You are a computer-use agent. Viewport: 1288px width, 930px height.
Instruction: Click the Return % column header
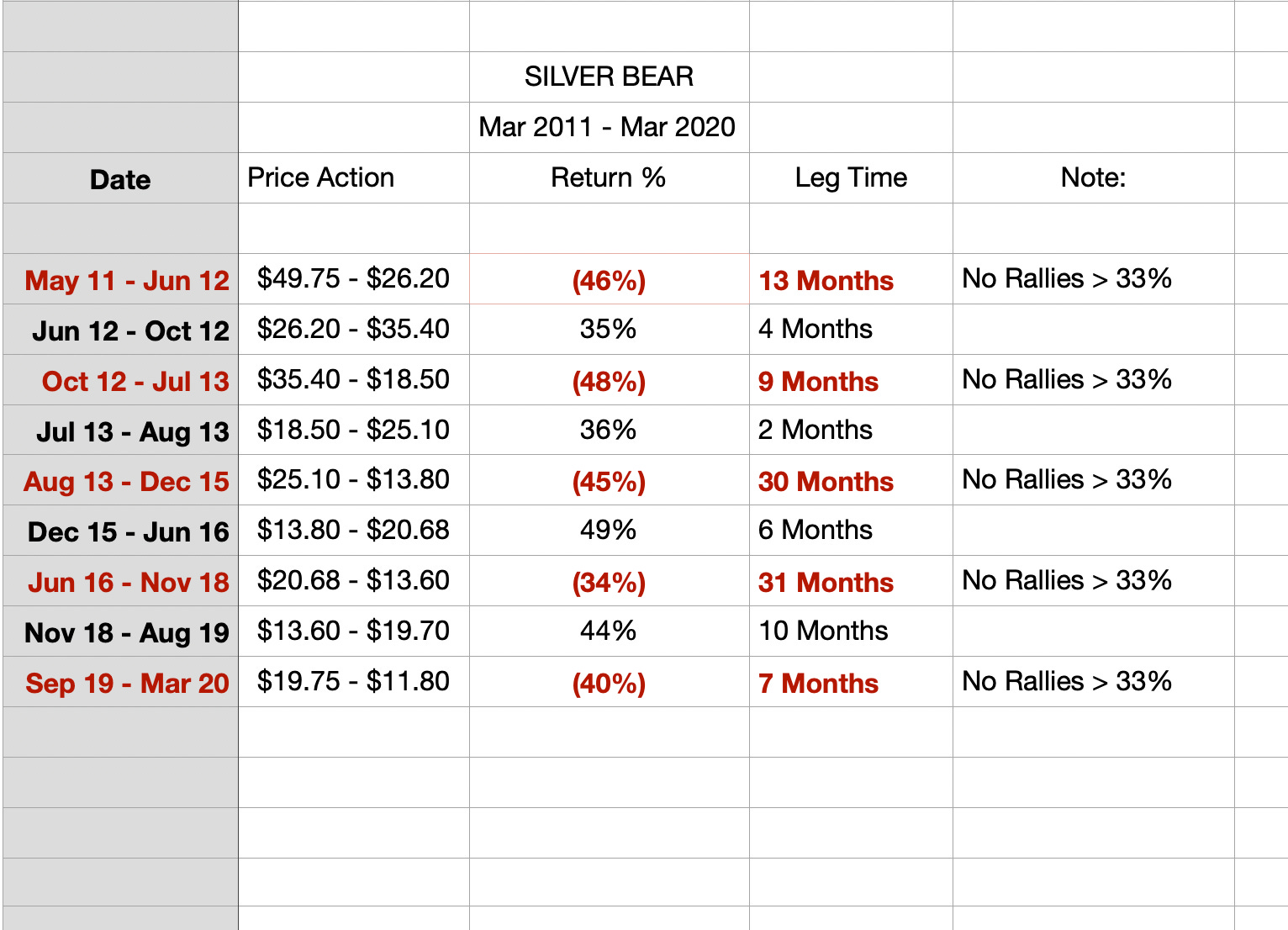point(609,178)
